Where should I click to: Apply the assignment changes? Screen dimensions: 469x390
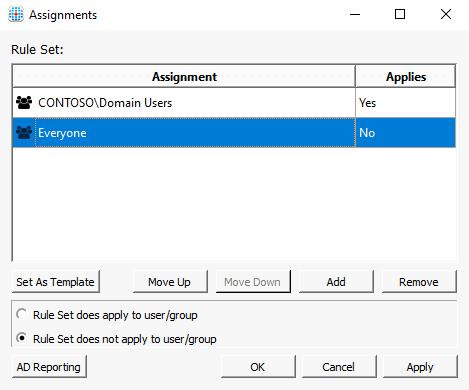[x=420, y=367]
